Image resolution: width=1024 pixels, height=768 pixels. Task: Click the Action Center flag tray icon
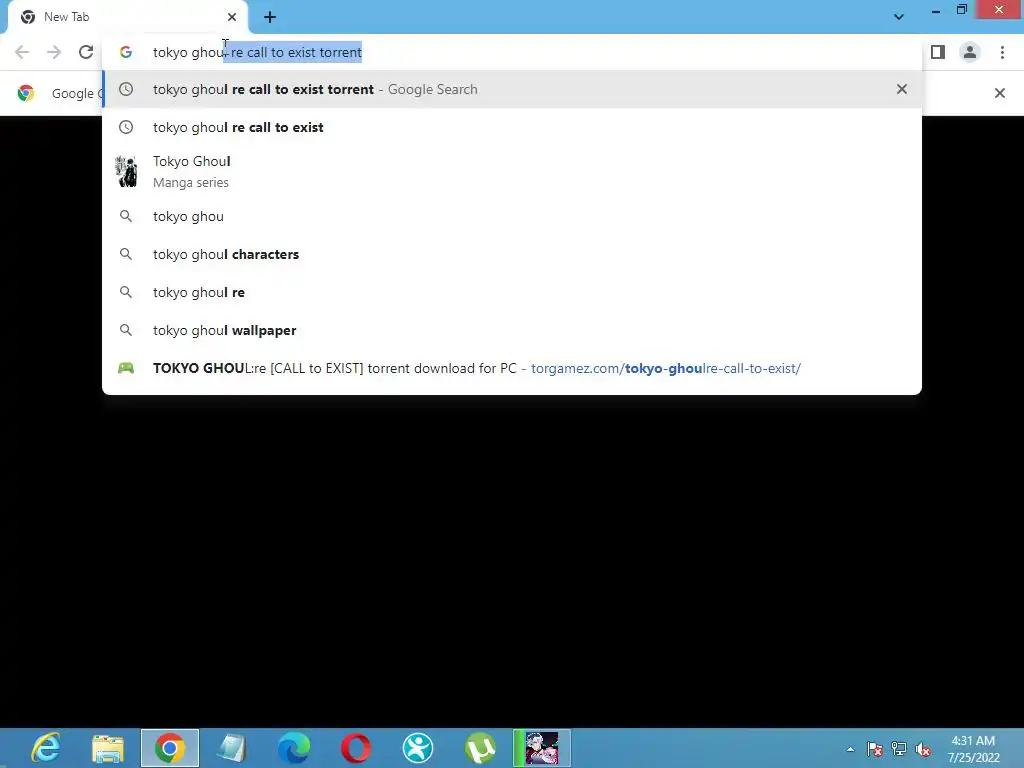pos(874,749)
